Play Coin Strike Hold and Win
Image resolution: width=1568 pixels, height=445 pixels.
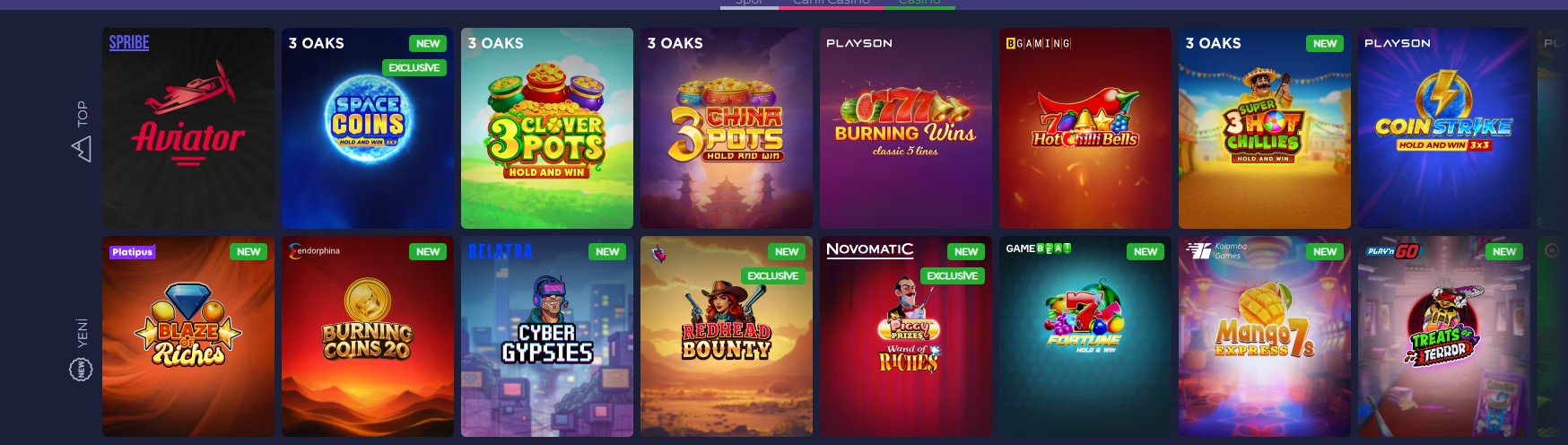(1444, 128)
